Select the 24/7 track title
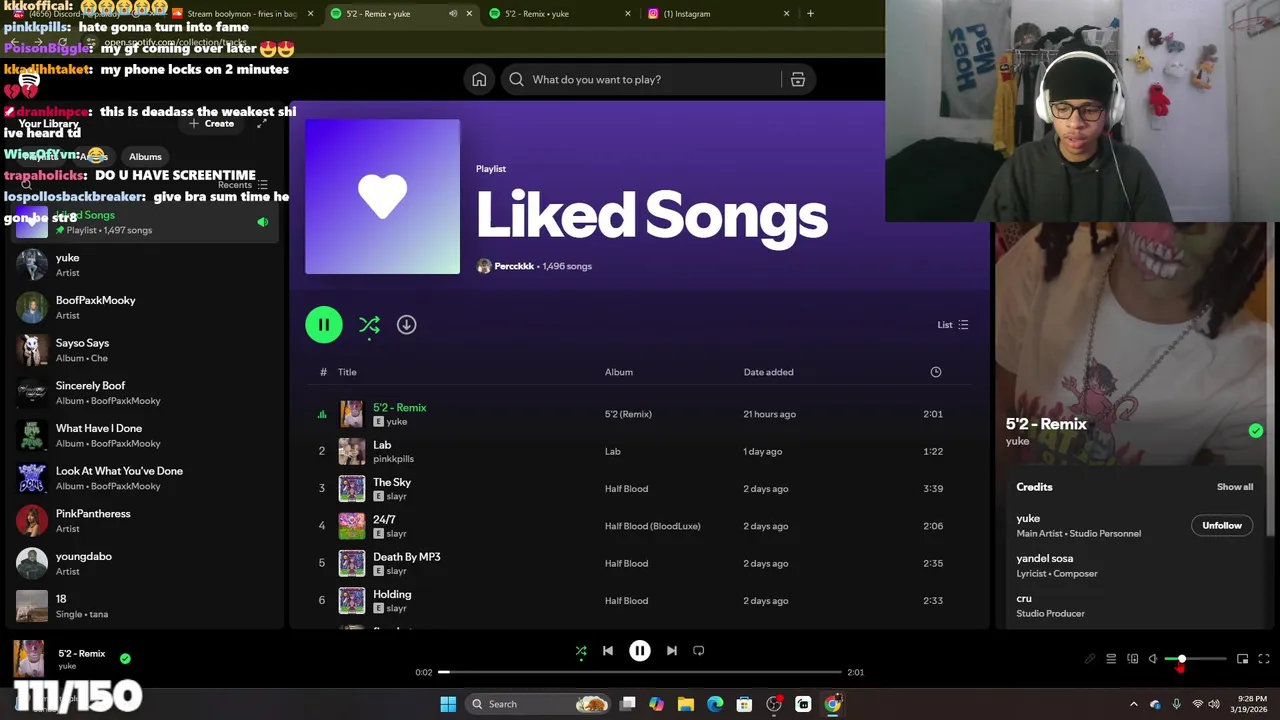 click(x=384, y=520)
